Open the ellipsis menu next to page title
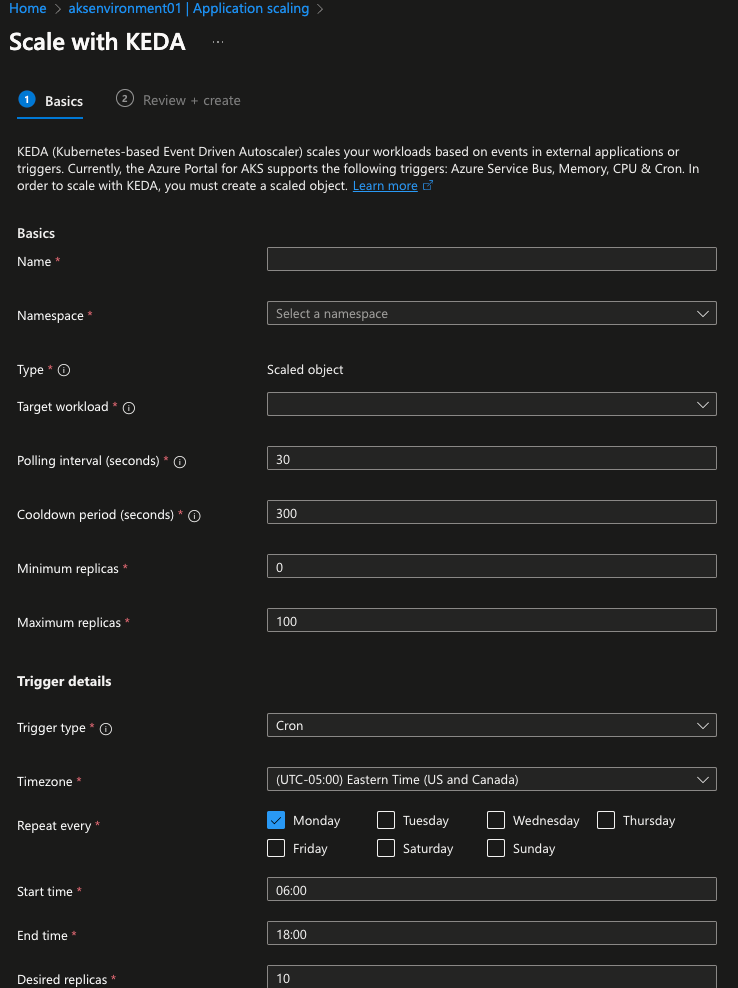 point(218,42)
